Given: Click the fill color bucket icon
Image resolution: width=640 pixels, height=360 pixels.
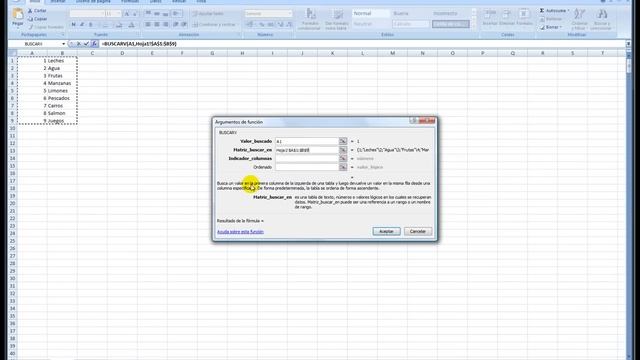Looking at the screenshot, I should 119,25.
